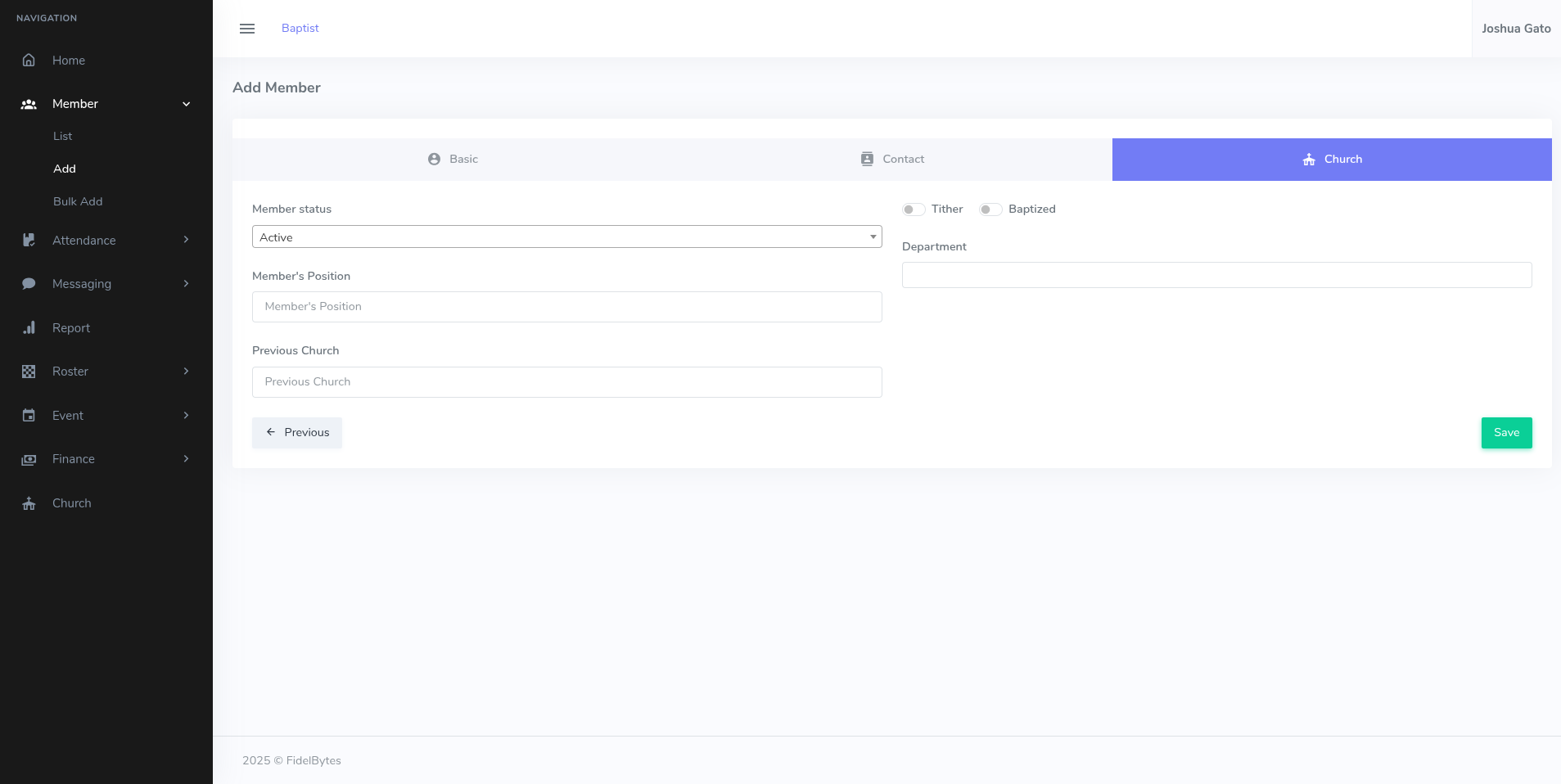Click the Finance payment icon
This screenshot has height=784, width=1561.
(x=28, y=459)
